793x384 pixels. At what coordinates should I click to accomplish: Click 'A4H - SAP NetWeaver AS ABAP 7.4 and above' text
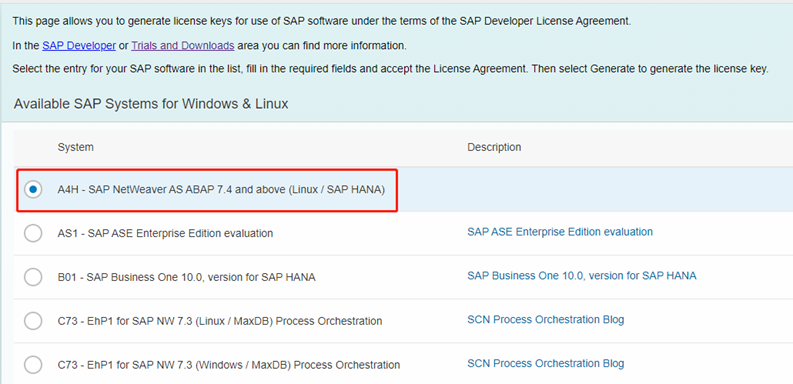click(222, 190)
